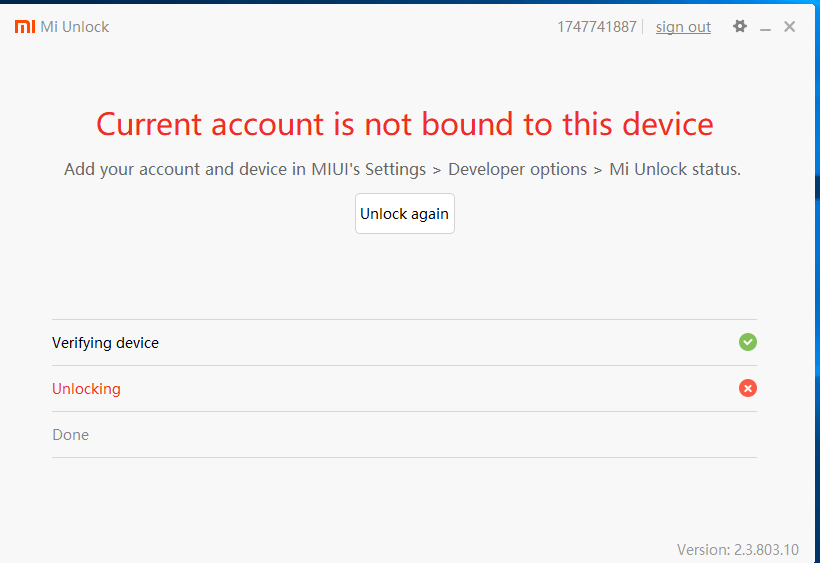Viewport: 820px width, 563px height.
Task: Click the green checkmark beside Verifying device
Action: [748, 342]
